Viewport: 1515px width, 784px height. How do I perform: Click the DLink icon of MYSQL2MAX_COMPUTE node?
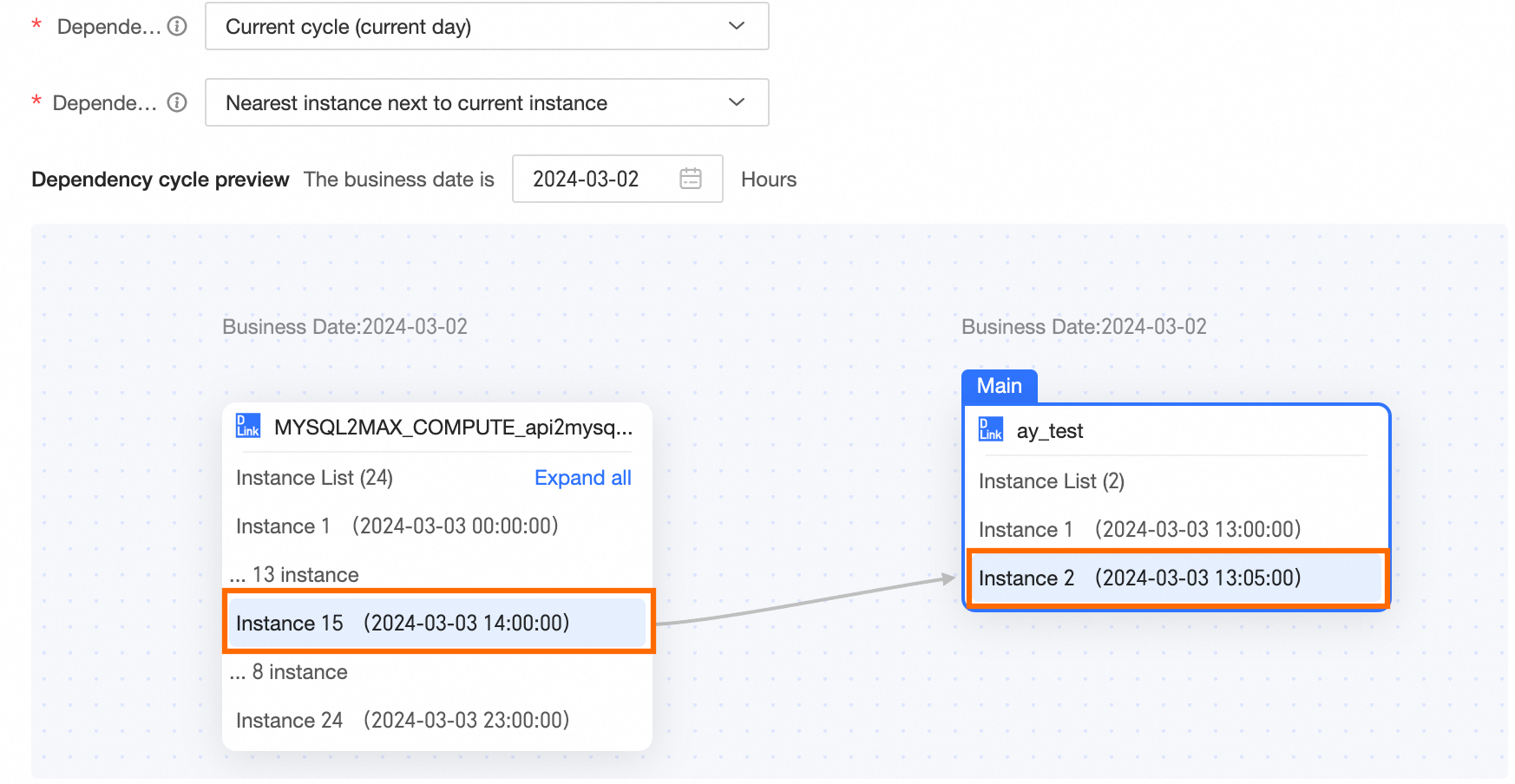click(248, 426)
